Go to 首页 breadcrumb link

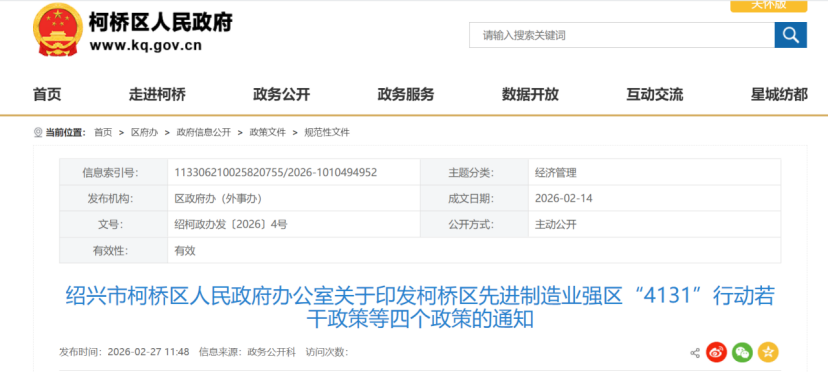click(103, 133)
